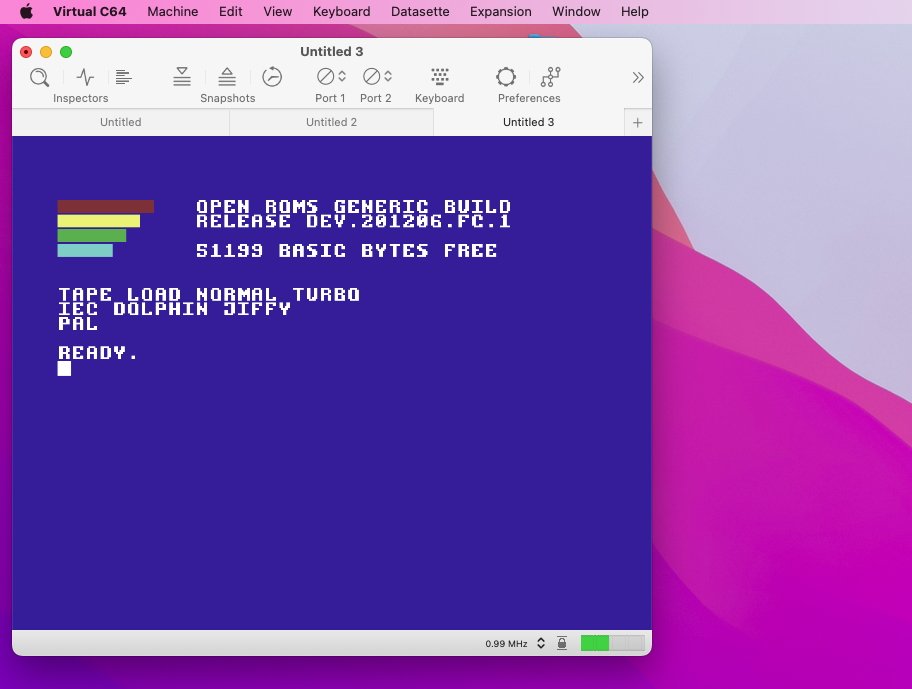Viewport: 912px width, 689px height.
Task: Click the 'IEC DOLPHIN JIFFY' line
Action: (x=174, y=309)
